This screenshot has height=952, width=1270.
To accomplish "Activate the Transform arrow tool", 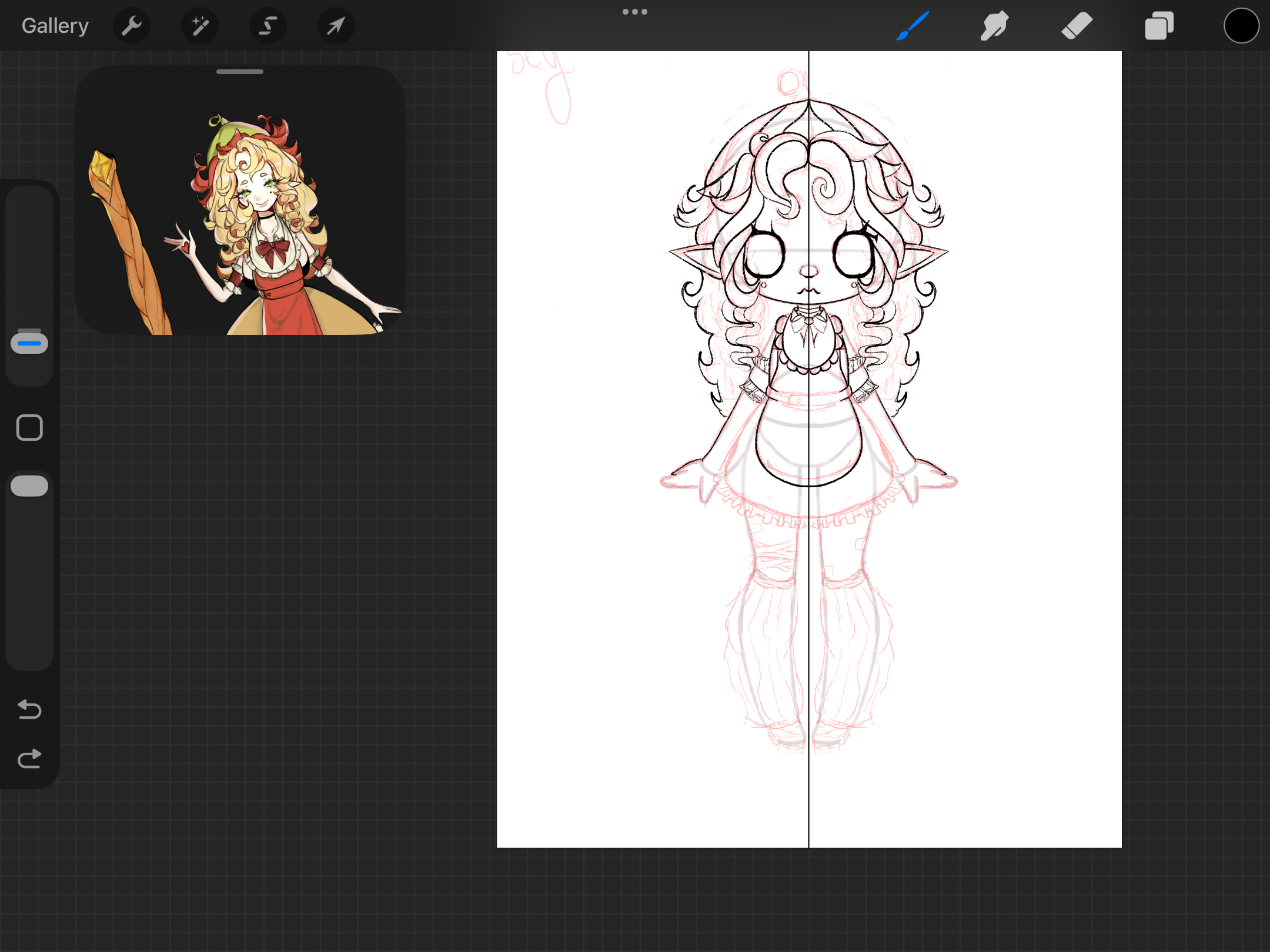I will (336, 26).
